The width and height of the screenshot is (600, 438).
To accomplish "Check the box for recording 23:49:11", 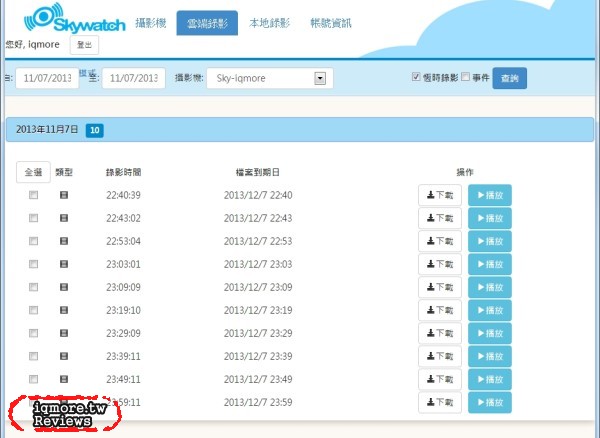I will point(34,379).
